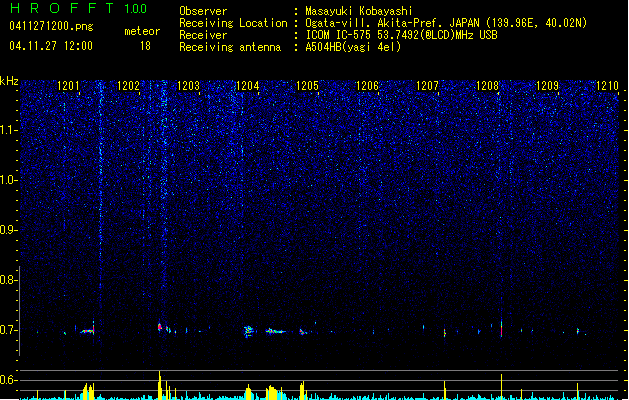This screenshot has width=629, height=400.
Task: Click the 1209 time marker
Action: pos(547,86)
